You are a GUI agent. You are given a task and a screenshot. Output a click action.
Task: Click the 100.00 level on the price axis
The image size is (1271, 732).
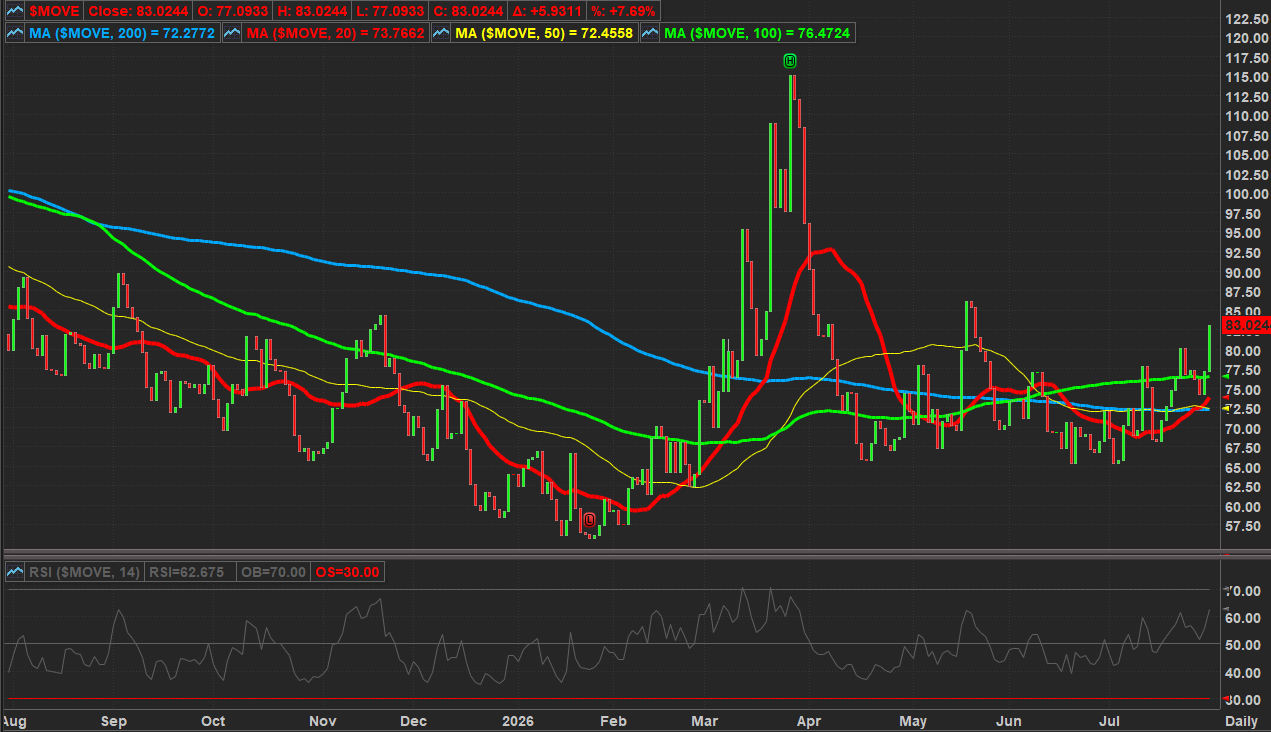[x=1245, y=194]
